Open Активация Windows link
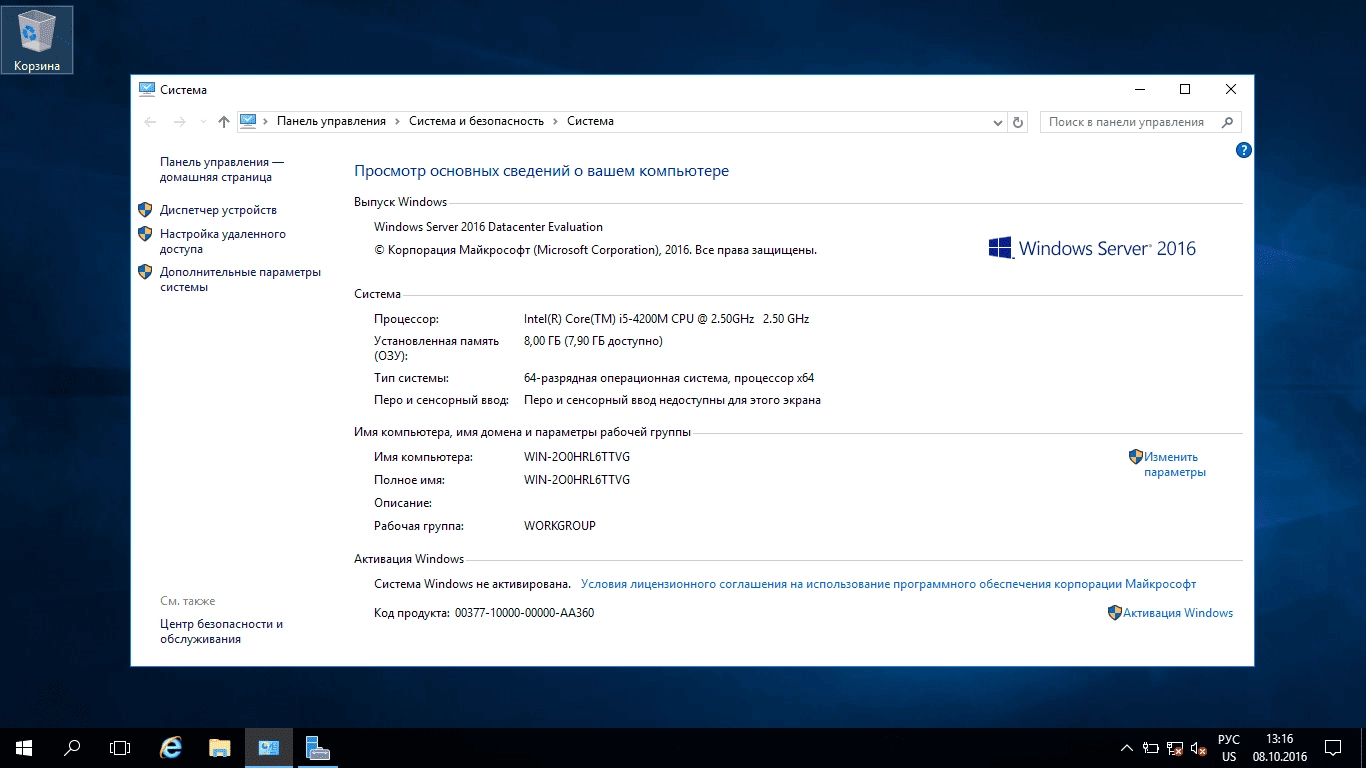The width and height of the screenshot is (1366, 768). pyautogui.click(x=1178, y=613)
